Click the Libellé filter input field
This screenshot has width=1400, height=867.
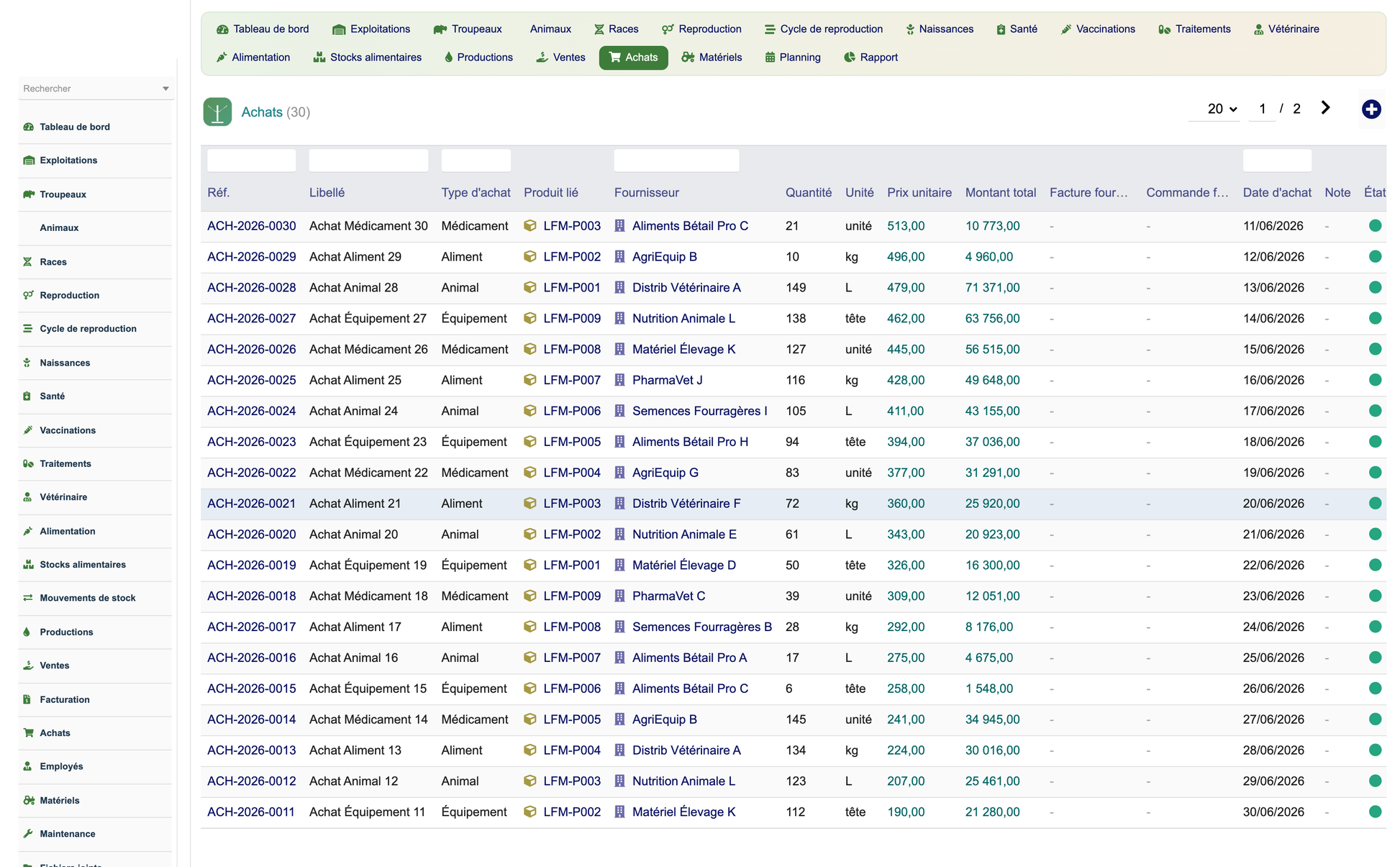click(x=368, y=160)
